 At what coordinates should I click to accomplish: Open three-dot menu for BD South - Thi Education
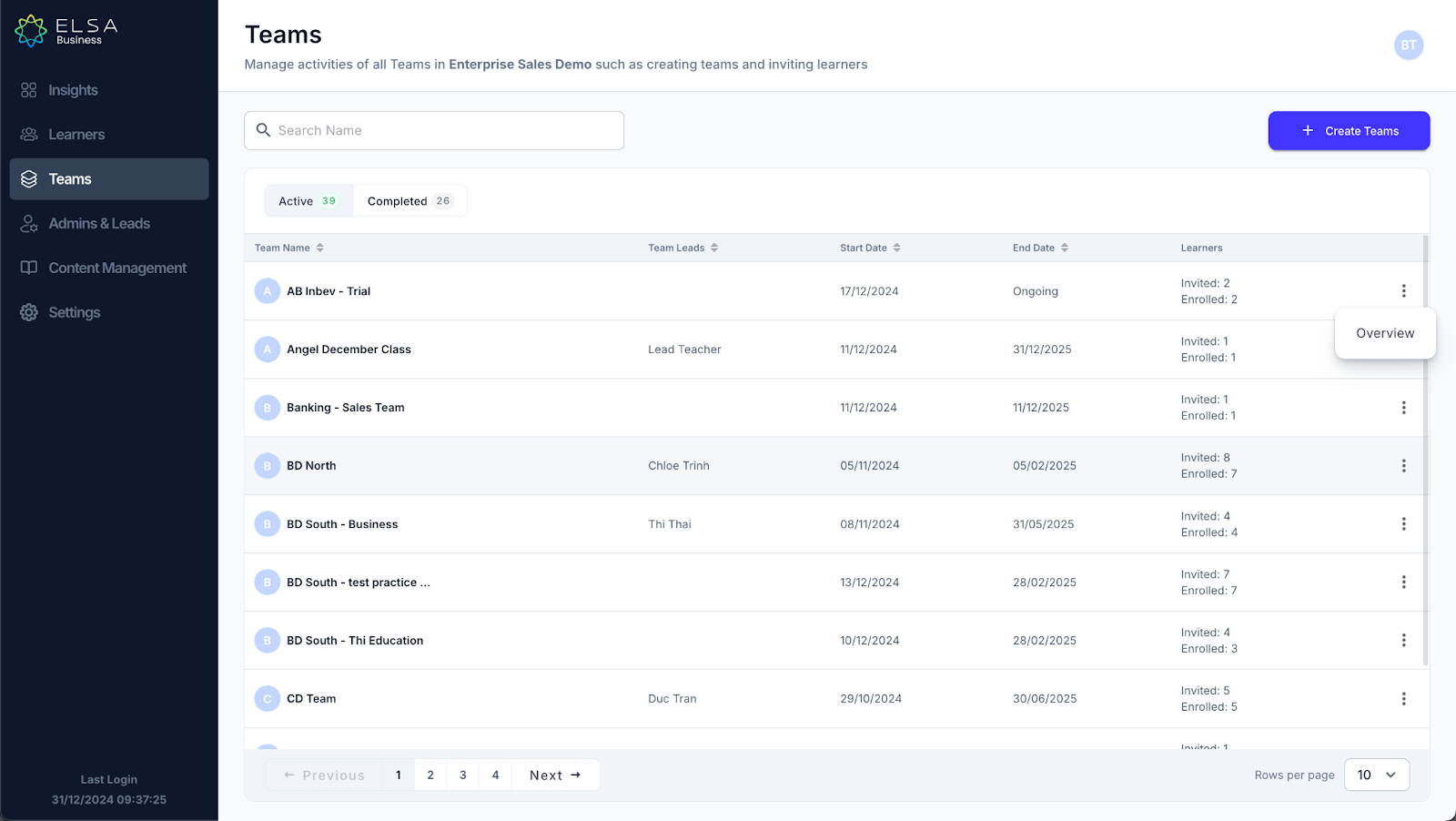pyautogui.click(x=1403, y=641)
